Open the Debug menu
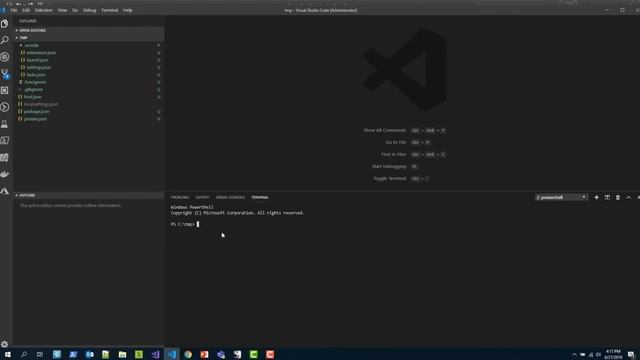This screenshot has height=360, width=640. point(89,10)
